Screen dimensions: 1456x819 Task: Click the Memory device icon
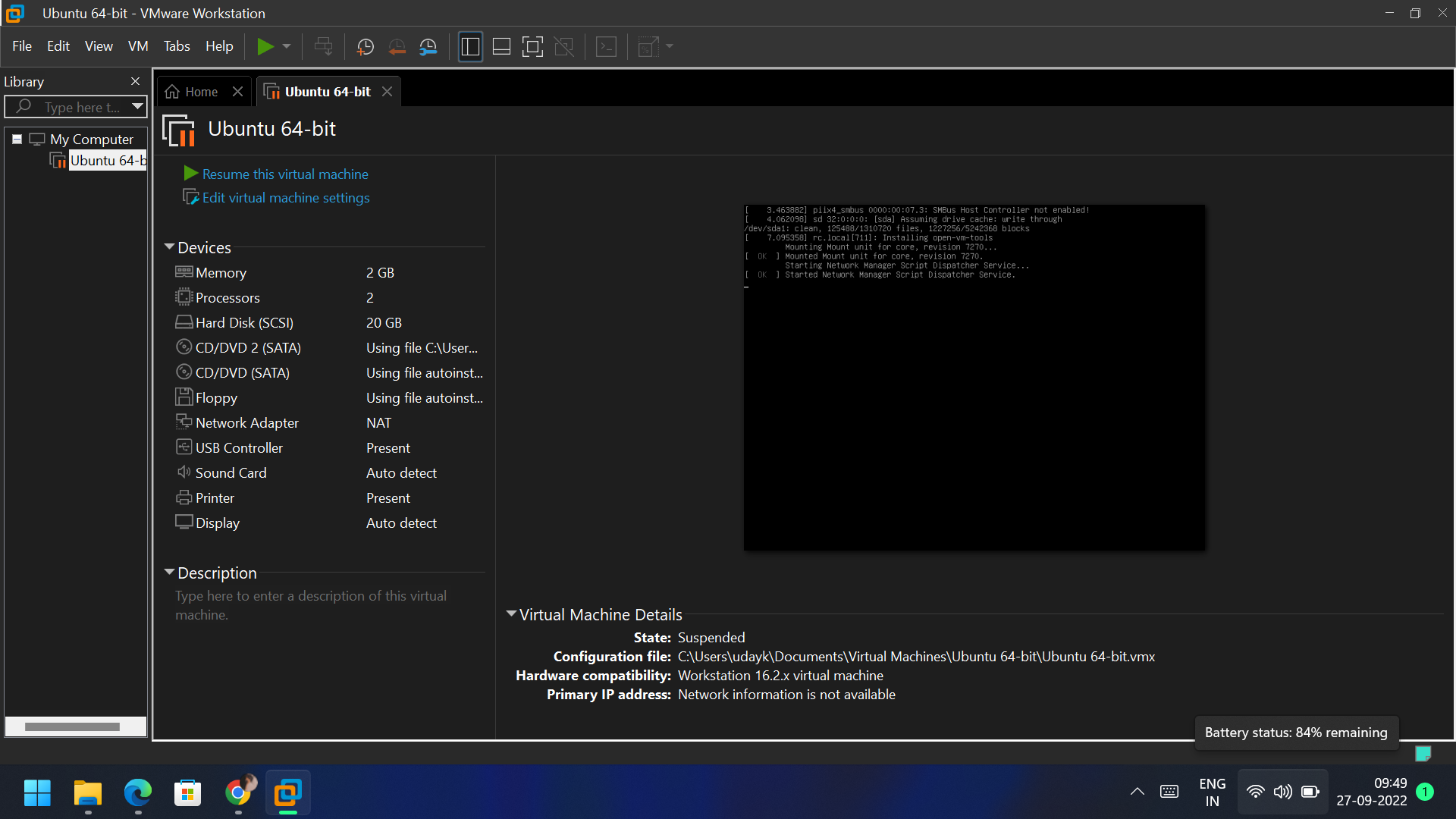(183, 271)
